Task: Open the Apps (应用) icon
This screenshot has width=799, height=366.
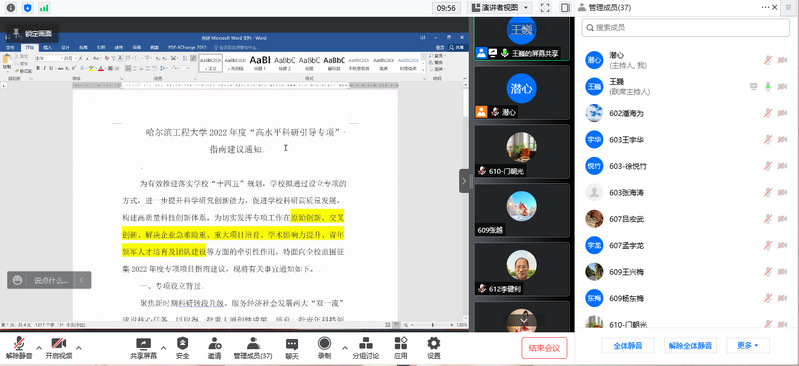Action: click(401, 349)
